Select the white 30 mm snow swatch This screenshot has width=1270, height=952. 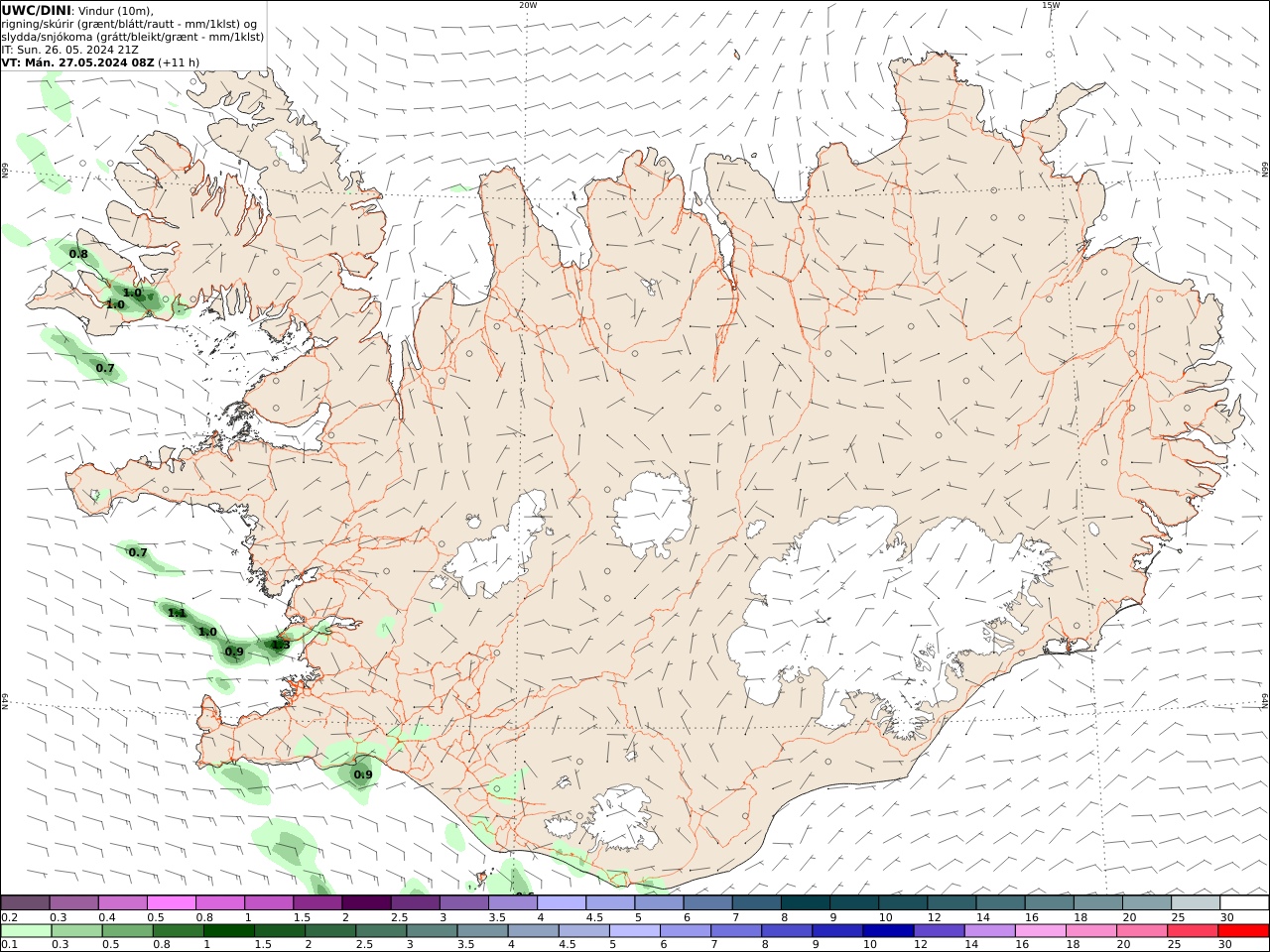(1244, 902)
